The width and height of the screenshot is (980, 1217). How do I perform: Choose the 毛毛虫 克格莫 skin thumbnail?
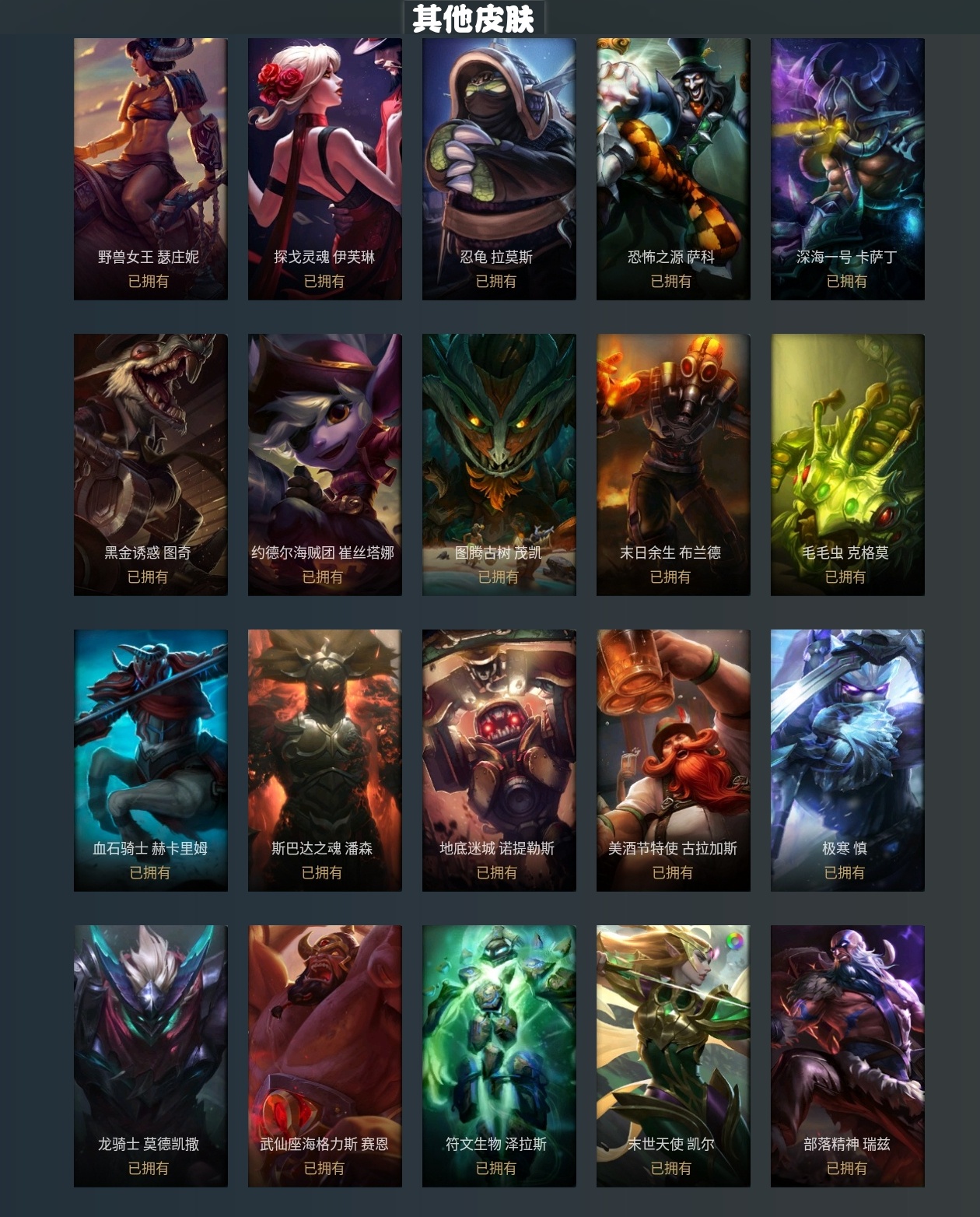(848, 465)
